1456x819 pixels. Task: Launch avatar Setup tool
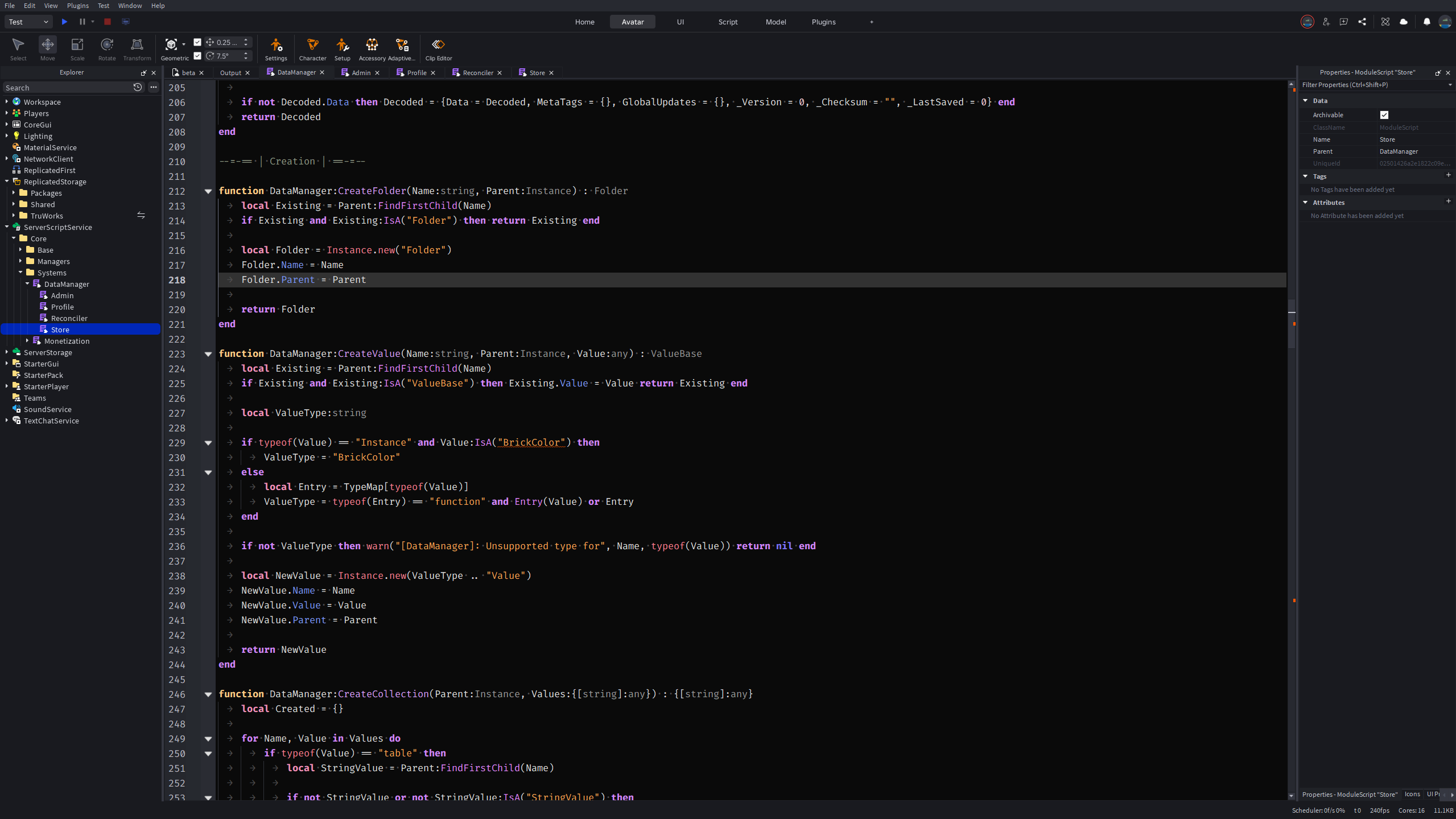click(x=342, y=48)
